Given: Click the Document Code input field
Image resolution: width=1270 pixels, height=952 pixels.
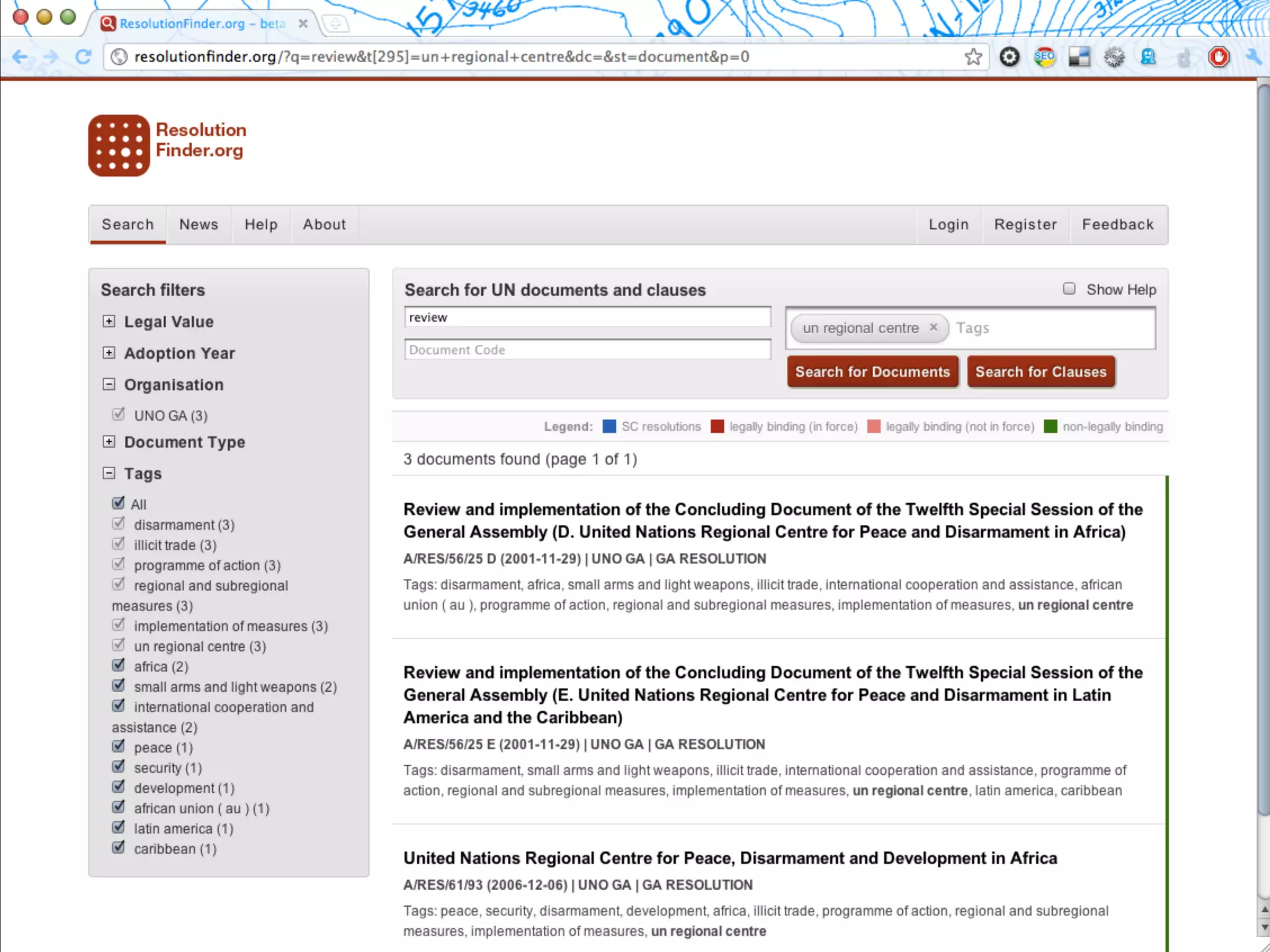Looking at the screenshot, I should (587, 350).
